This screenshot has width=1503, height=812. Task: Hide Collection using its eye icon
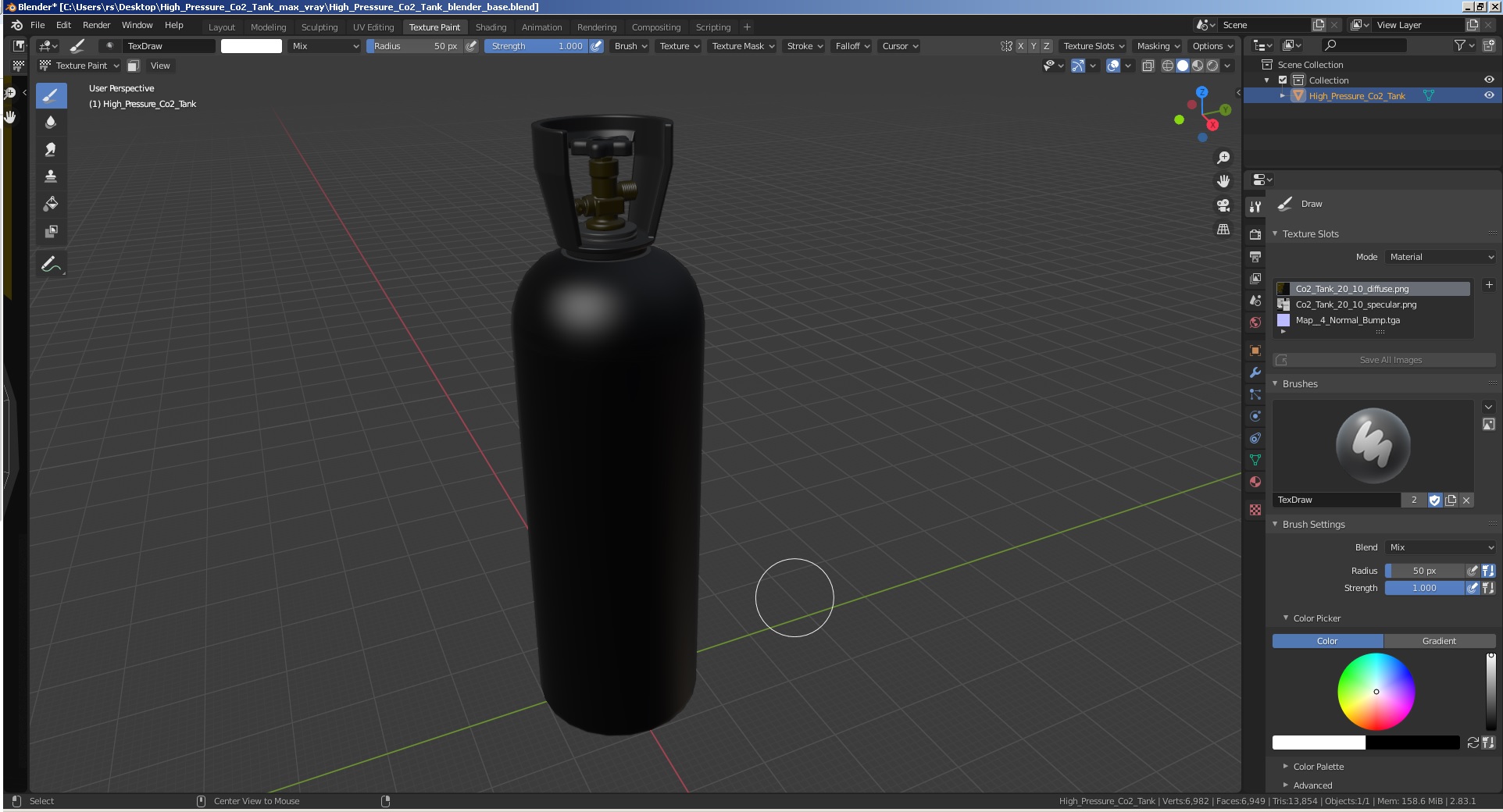click(1489, 80)
